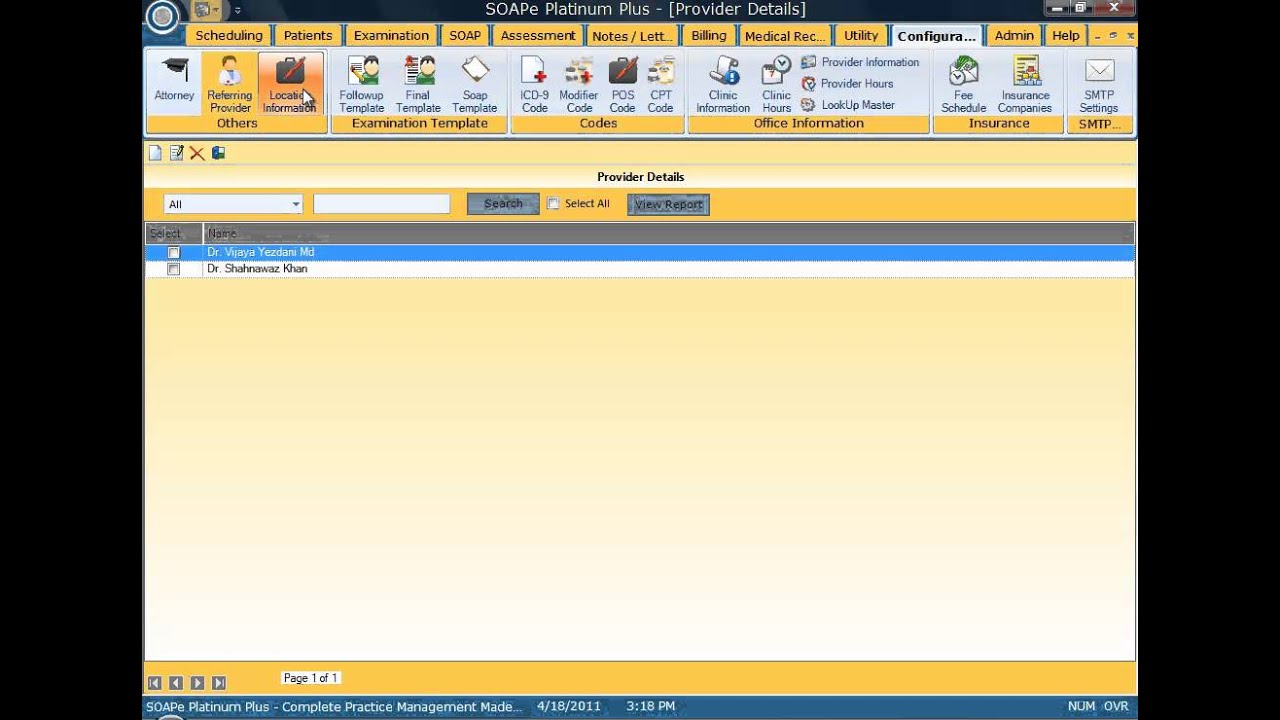Image resolution: width=1280 pixels, height=720 pixels.
Task: Go to the next page
Action: pyautogui.click(x=197, y=683)
